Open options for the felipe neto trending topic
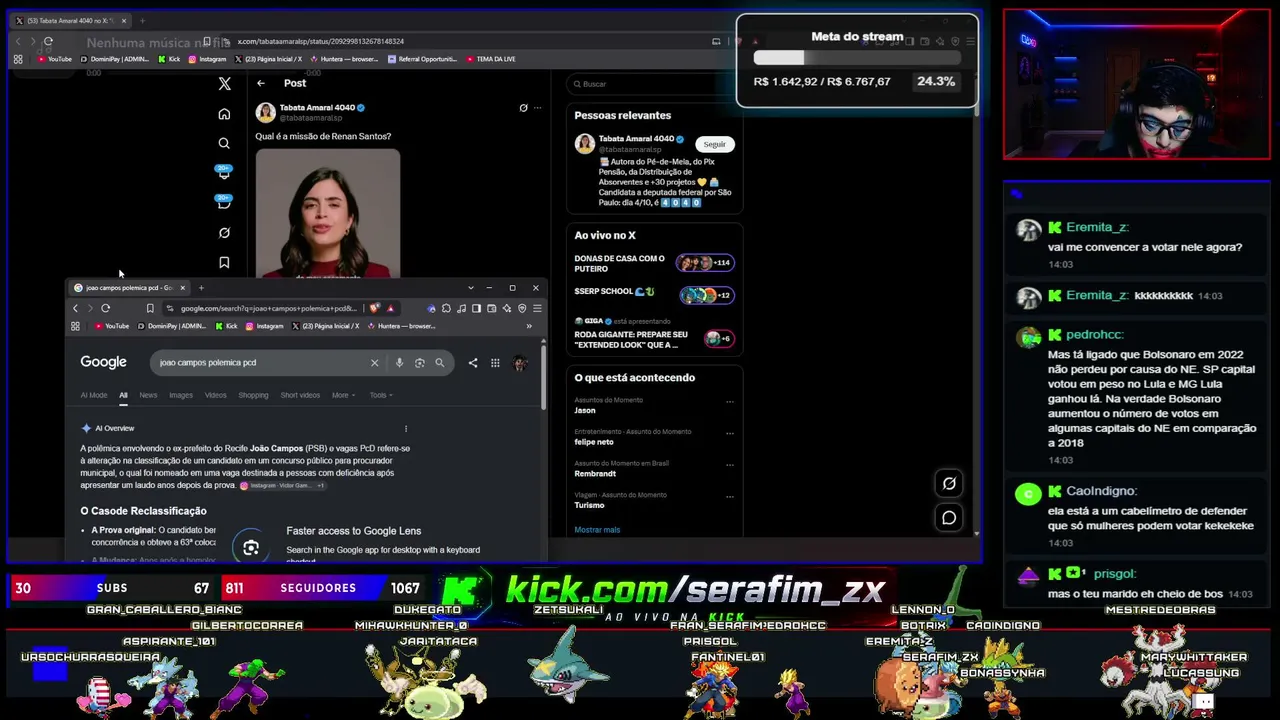 [x=729, y=433]
